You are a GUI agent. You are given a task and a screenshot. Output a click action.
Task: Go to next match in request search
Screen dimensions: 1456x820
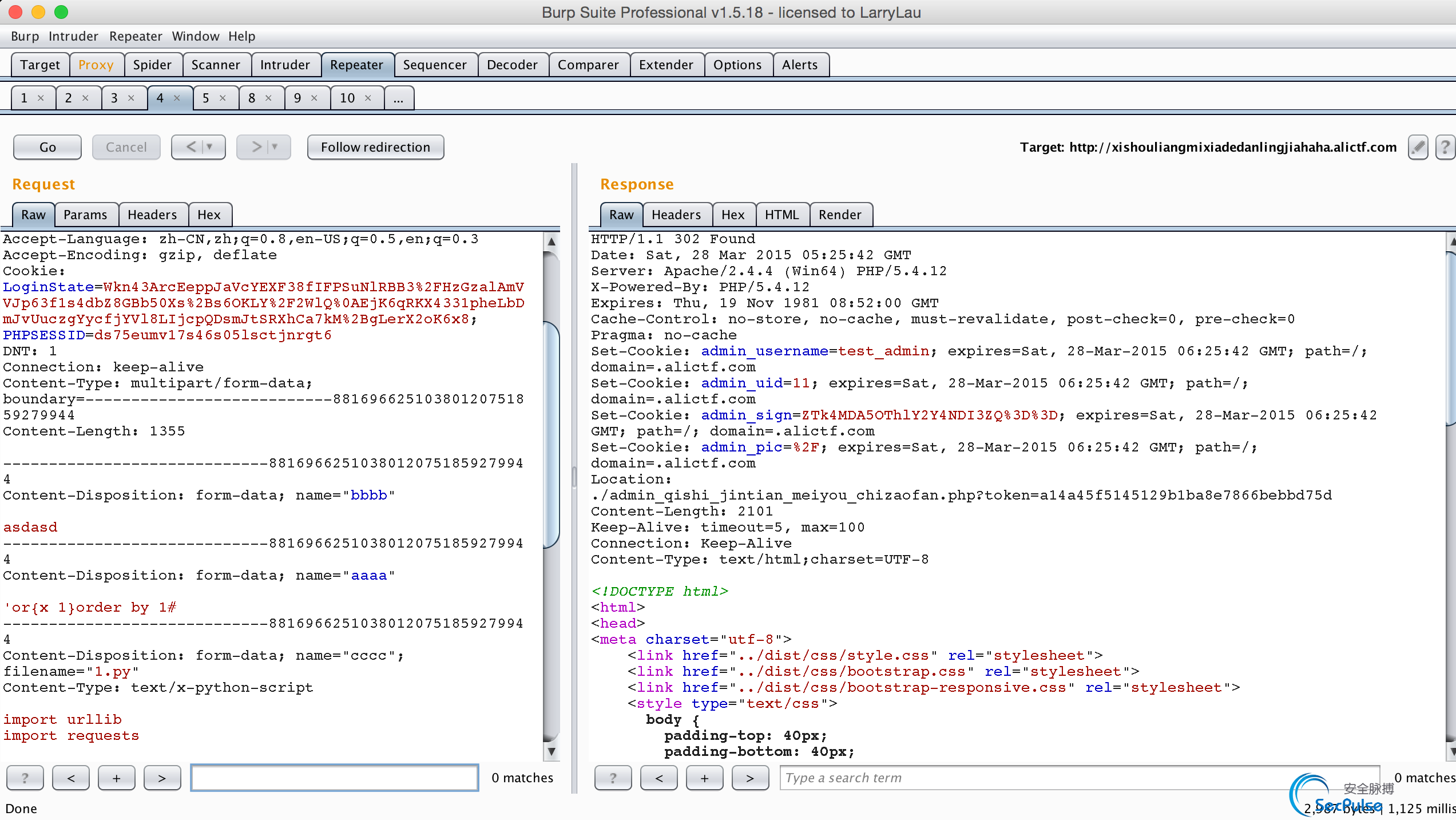[162, 778]
